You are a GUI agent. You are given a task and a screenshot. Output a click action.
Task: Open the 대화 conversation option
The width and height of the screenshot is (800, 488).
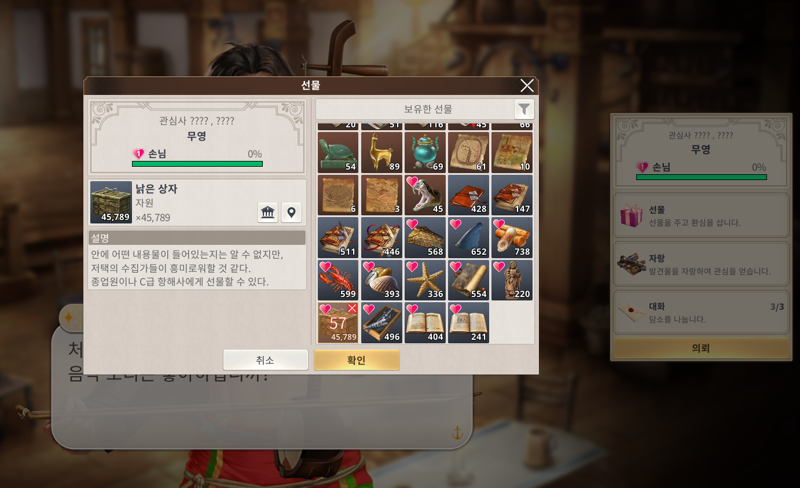[x=701, y=312]
